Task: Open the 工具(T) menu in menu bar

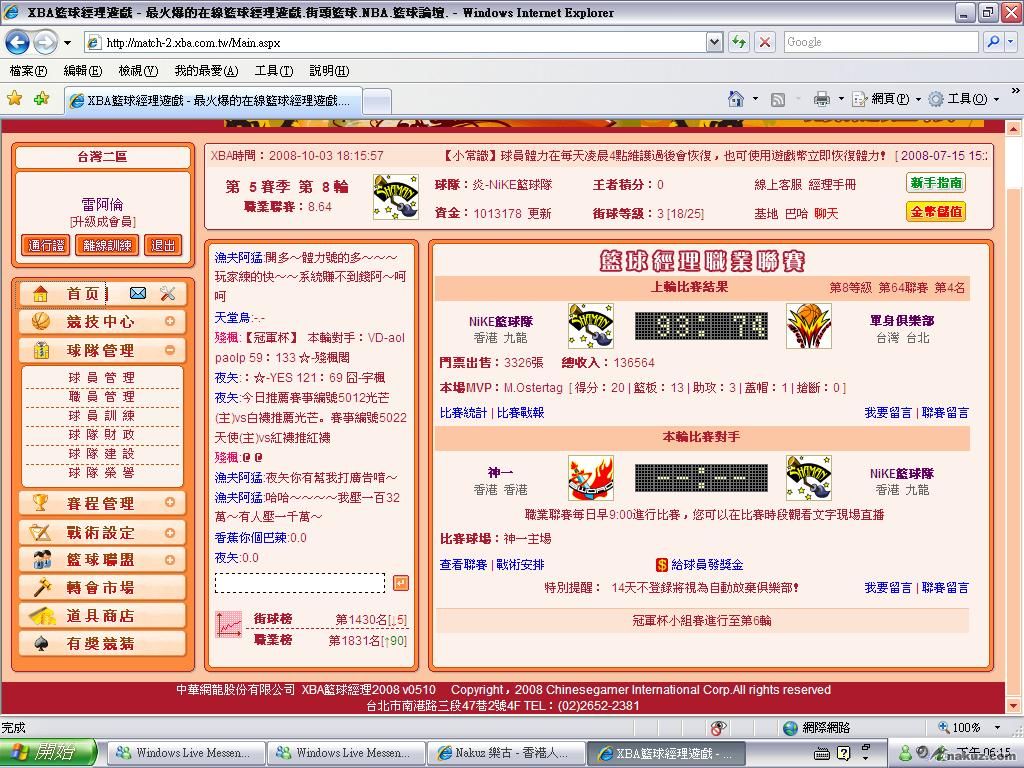Action: [274, 71]
